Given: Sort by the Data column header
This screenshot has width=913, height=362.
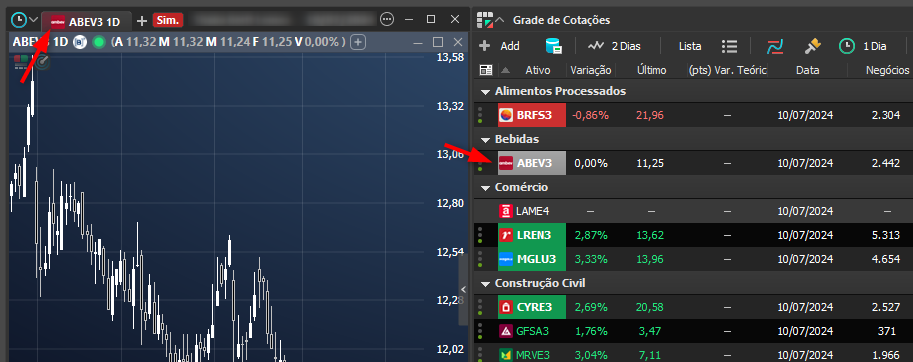Looking at the screenshot, I should pyautogui.click(x=808, y=70).
